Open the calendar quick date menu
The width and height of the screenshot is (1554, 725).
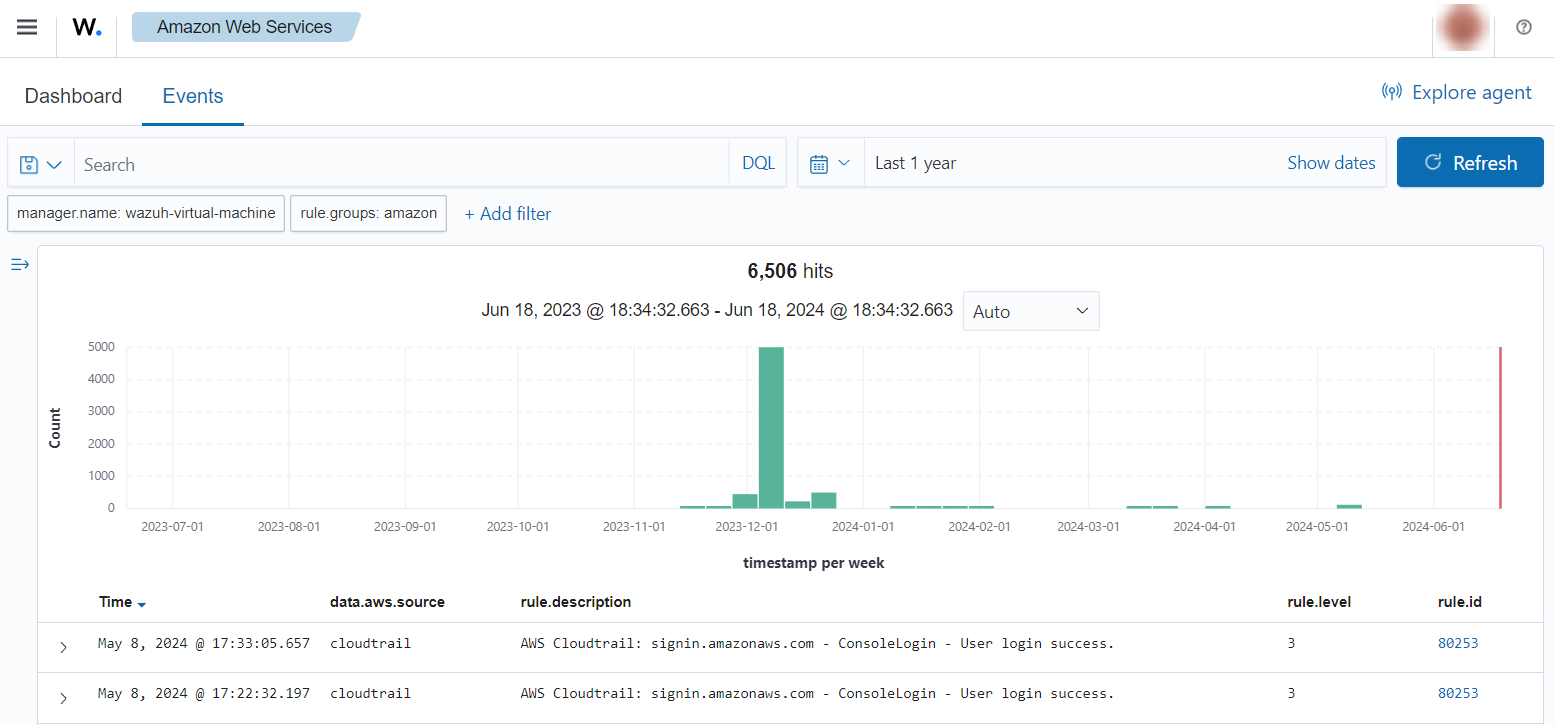coord(830,164)
